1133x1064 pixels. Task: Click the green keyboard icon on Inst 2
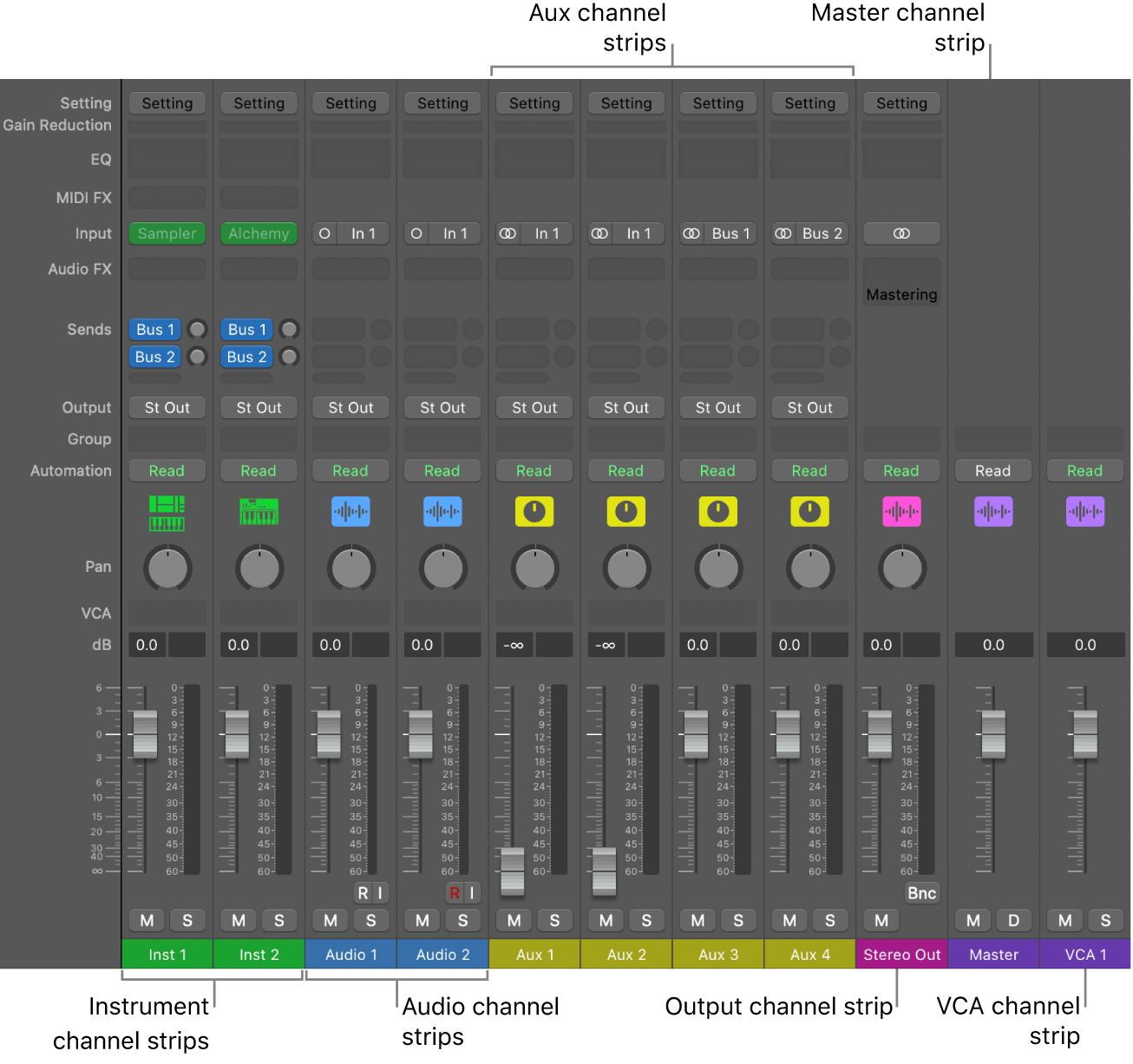tap(259, 512)
